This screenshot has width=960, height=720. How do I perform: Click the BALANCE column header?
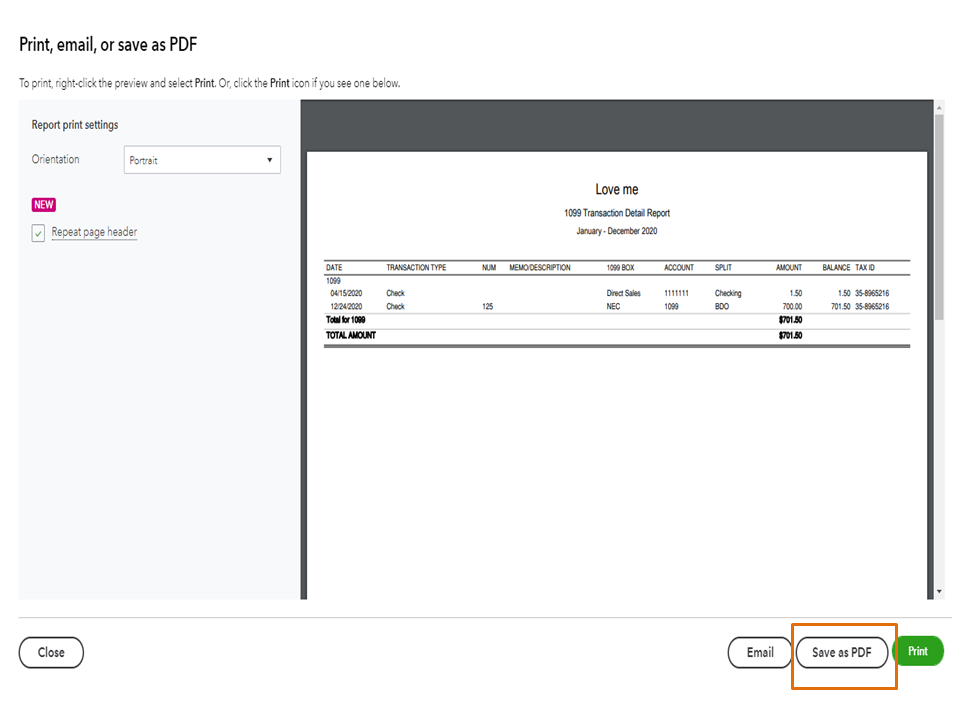coord(836,268)
